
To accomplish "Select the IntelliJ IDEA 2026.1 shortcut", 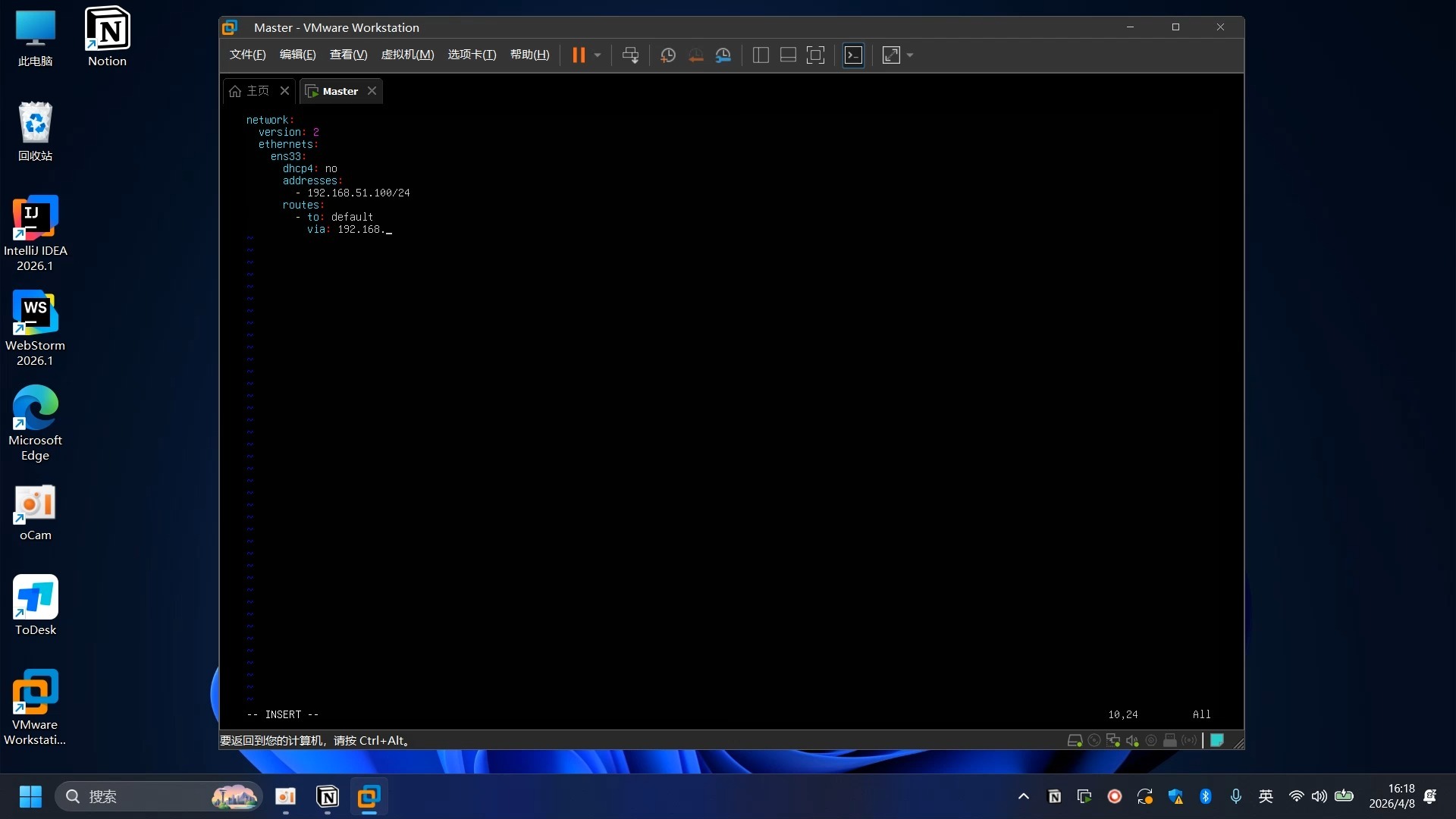I will click(x=35, y=234).
